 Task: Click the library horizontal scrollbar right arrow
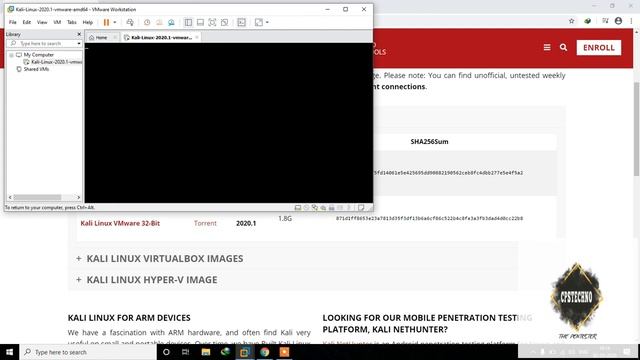coord(79,198)
